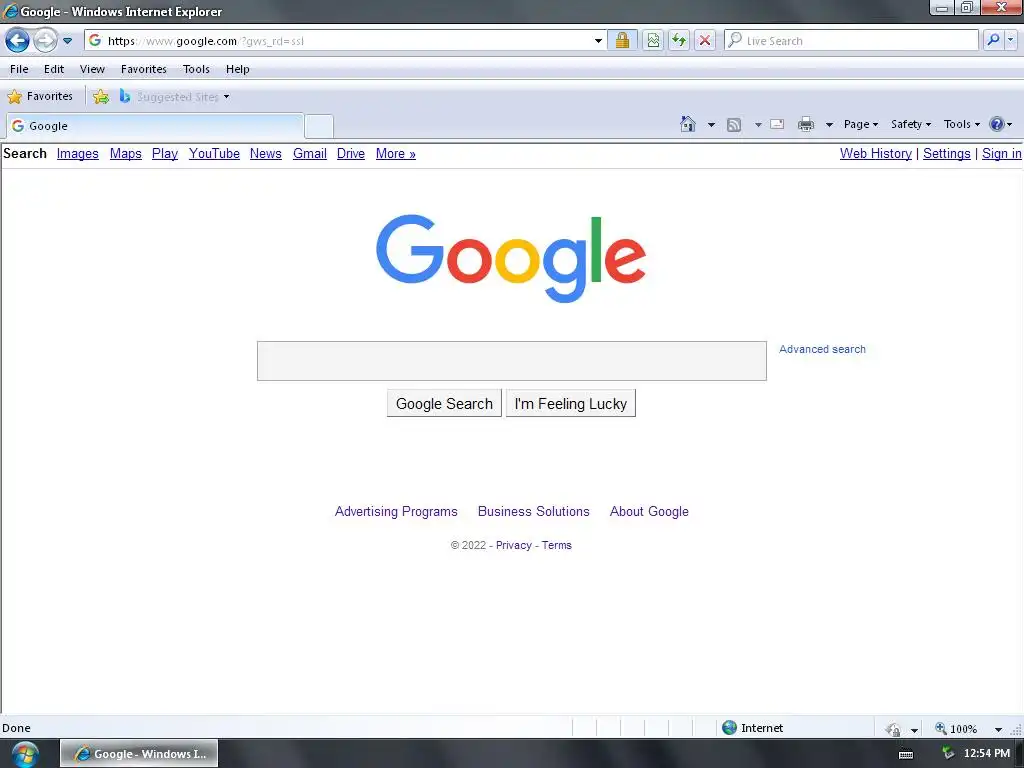Click the Google logo
Image resolution: width=1024 pixels, height=768 pixels.
[511, 259]
